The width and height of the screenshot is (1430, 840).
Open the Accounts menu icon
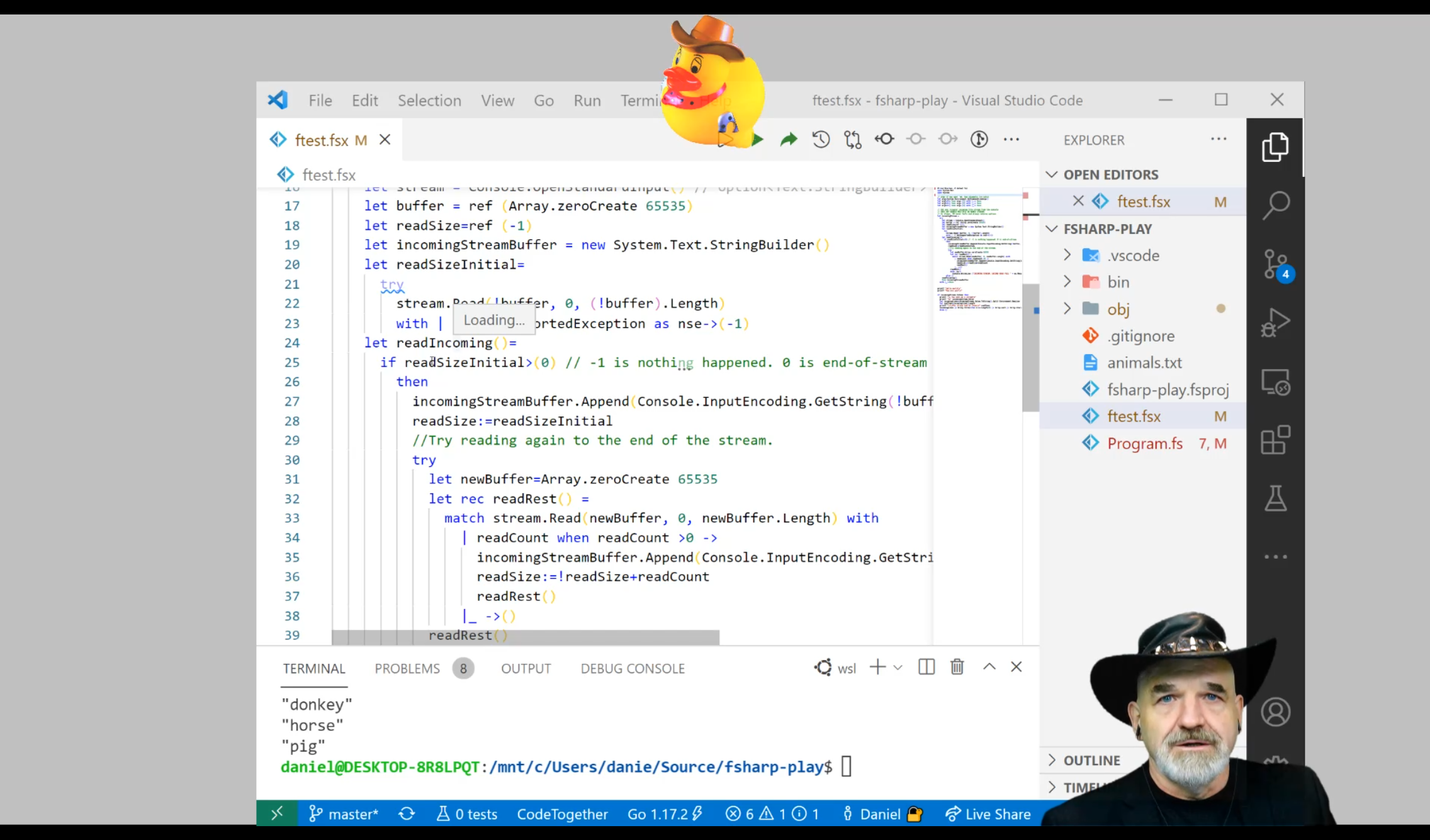coord(1275,712)
